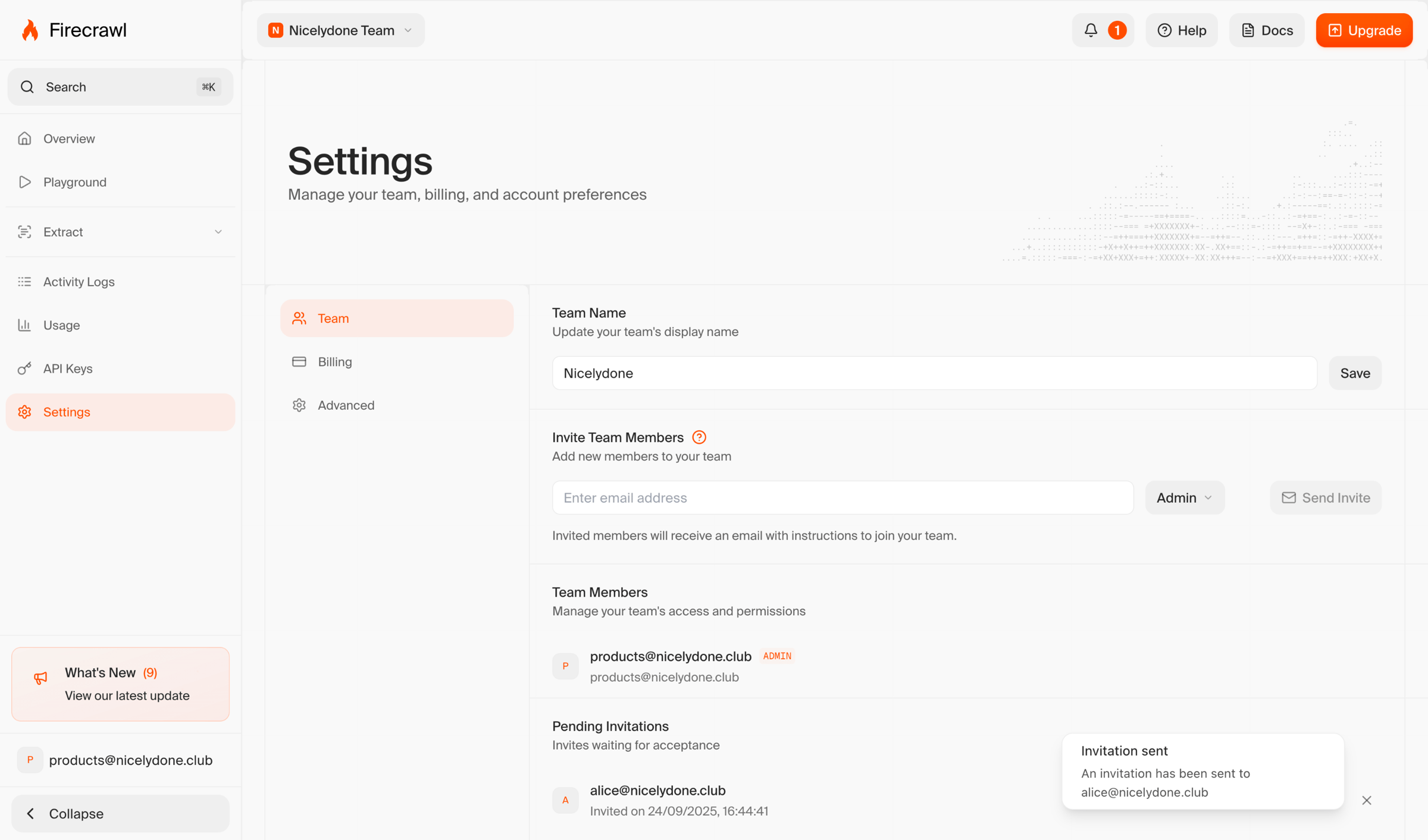Screen dimensions: 1428x840
Task: Click the Collapse left-arrow icon
Action: pyautogui.click(x=30, y=814)
